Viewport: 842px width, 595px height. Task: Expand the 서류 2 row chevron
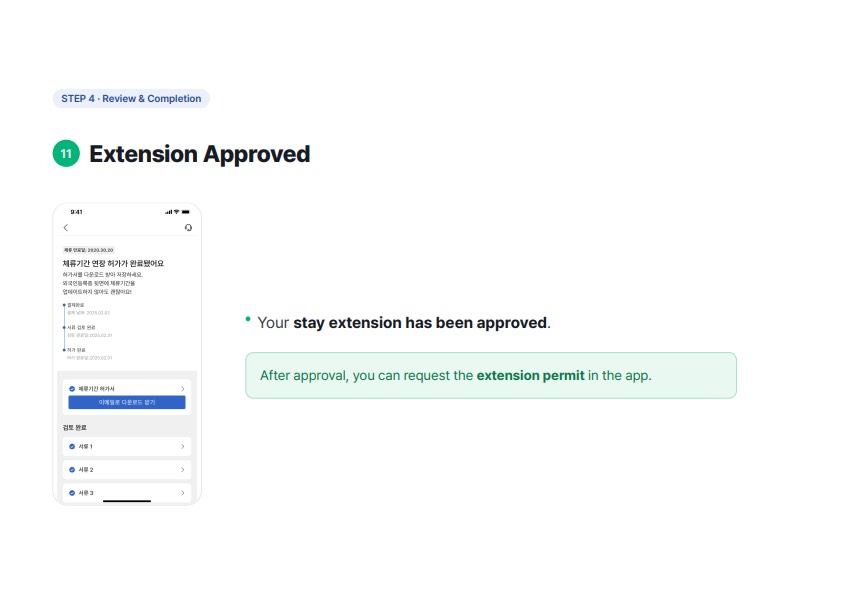click(x=183, y=469)
